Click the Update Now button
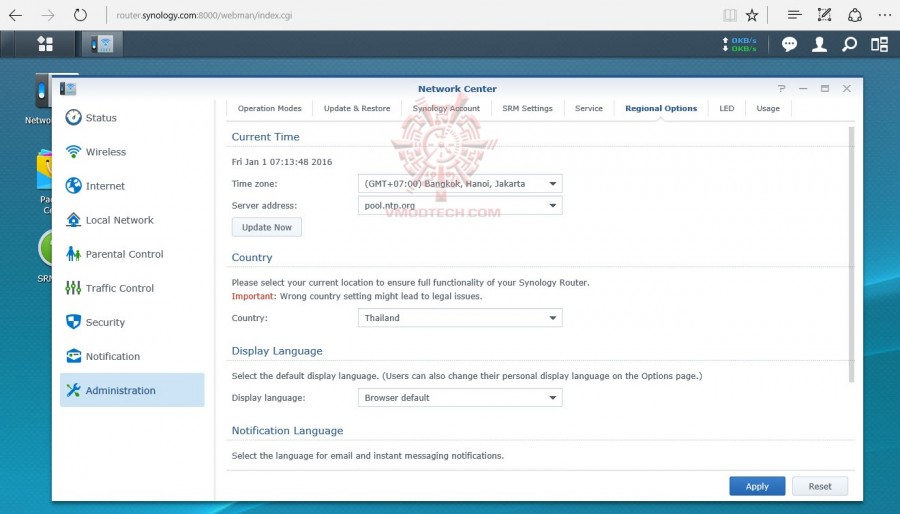 click(267, 227)
